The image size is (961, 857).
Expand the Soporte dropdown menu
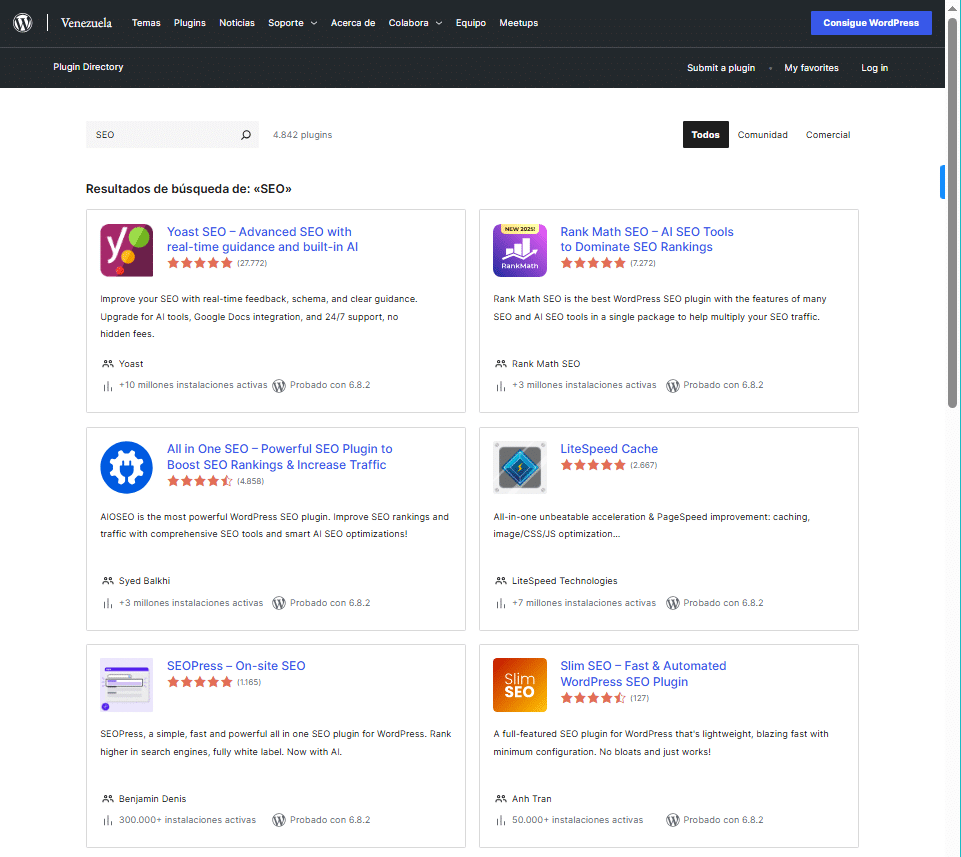click(292, 23)
